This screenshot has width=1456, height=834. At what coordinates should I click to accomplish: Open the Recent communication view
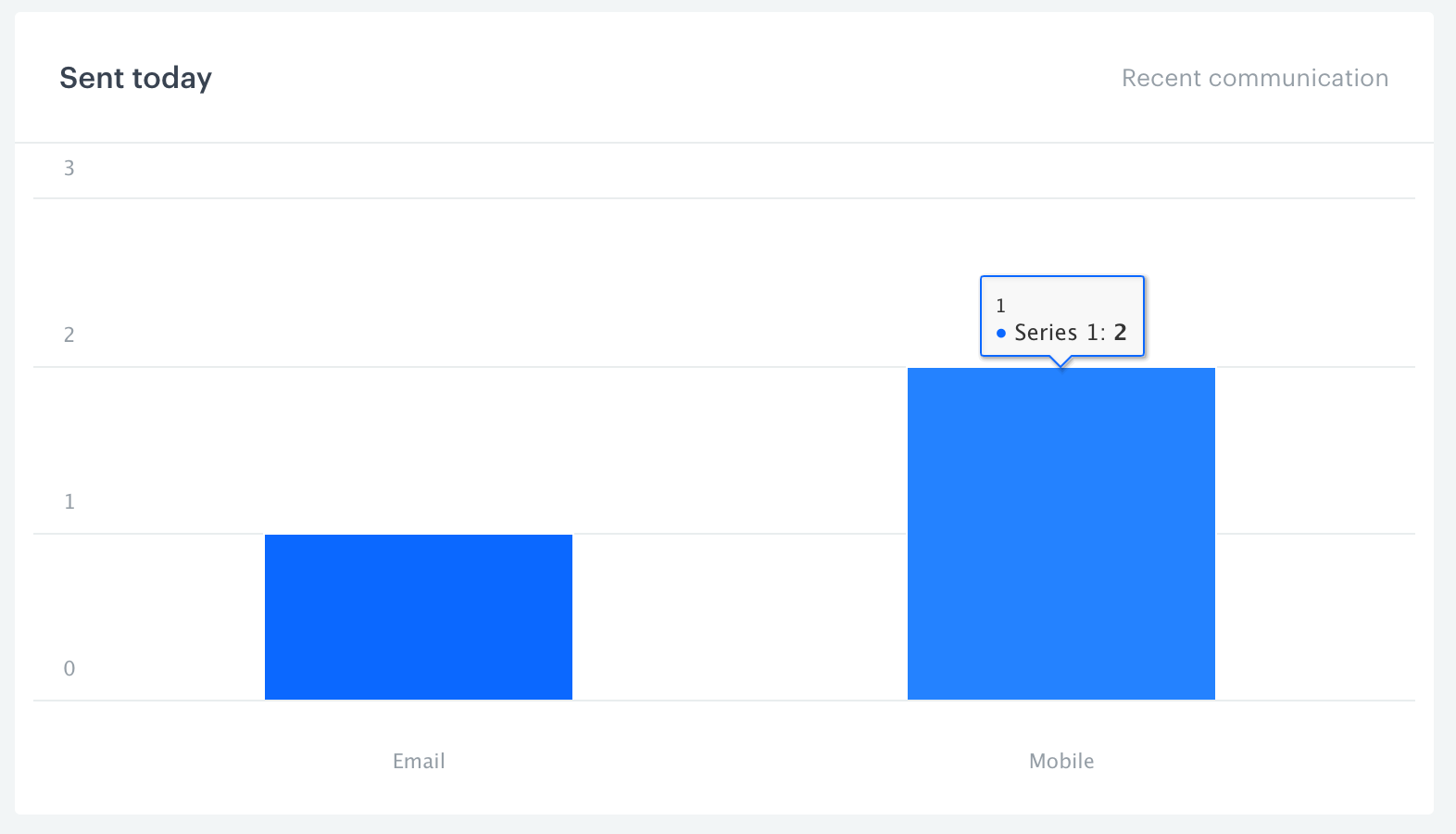click(1254, 78)
